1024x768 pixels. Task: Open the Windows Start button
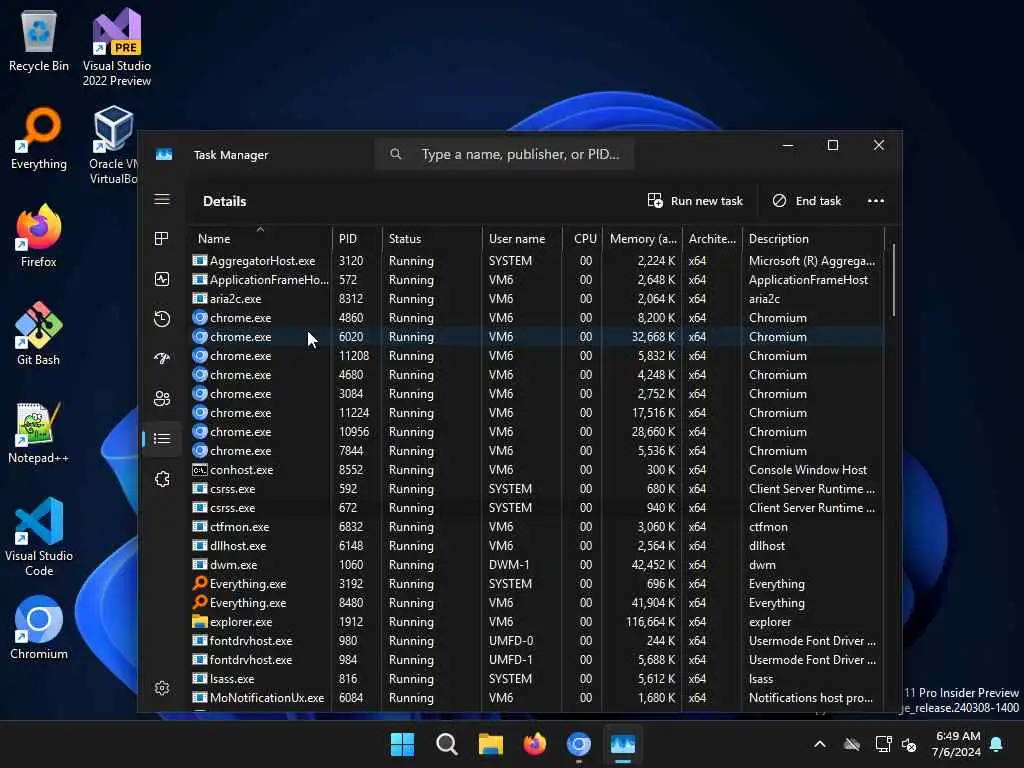point(402,744)
